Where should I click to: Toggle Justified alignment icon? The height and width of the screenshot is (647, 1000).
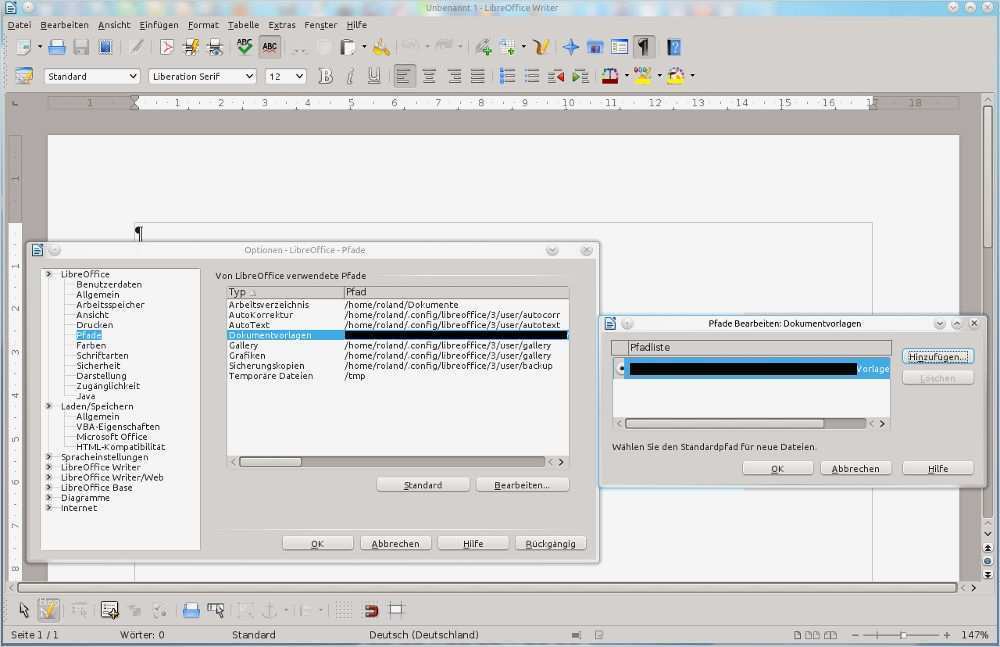pyautogui.click(x=478, y=76)
